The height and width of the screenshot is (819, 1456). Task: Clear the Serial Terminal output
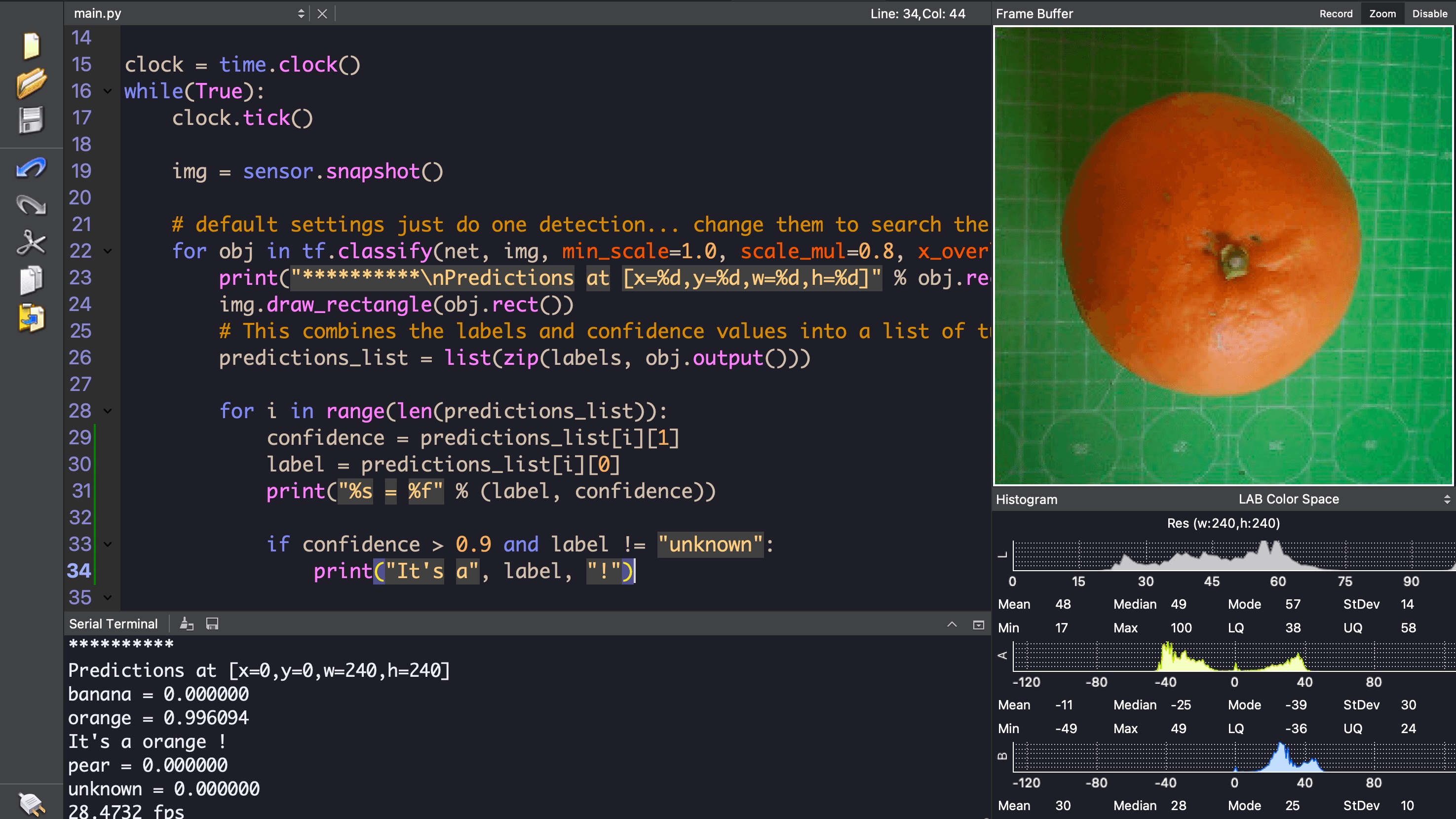[187, 624]
